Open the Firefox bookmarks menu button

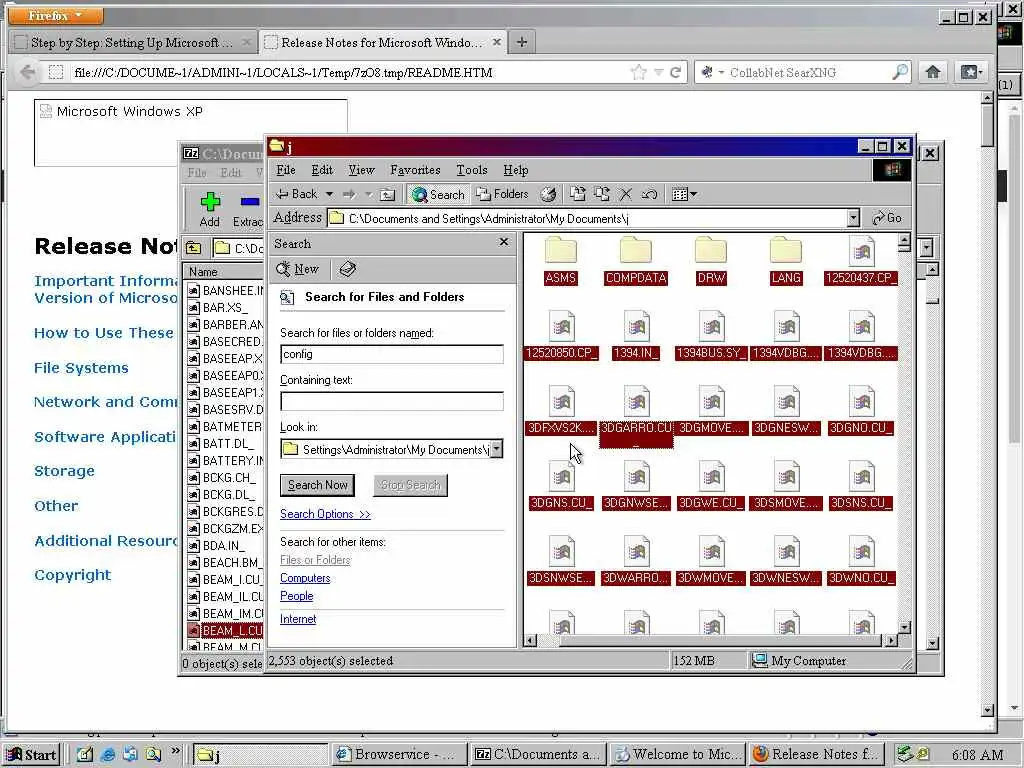coord(969,72)
